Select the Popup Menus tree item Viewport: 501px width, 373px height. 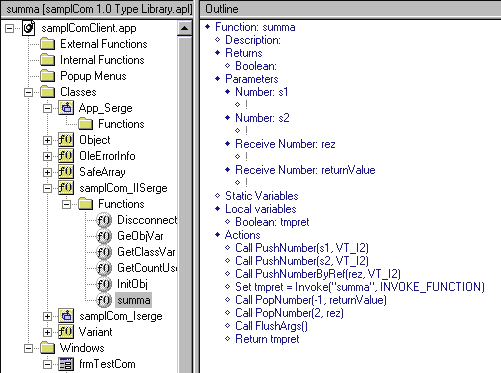(93, 76)
